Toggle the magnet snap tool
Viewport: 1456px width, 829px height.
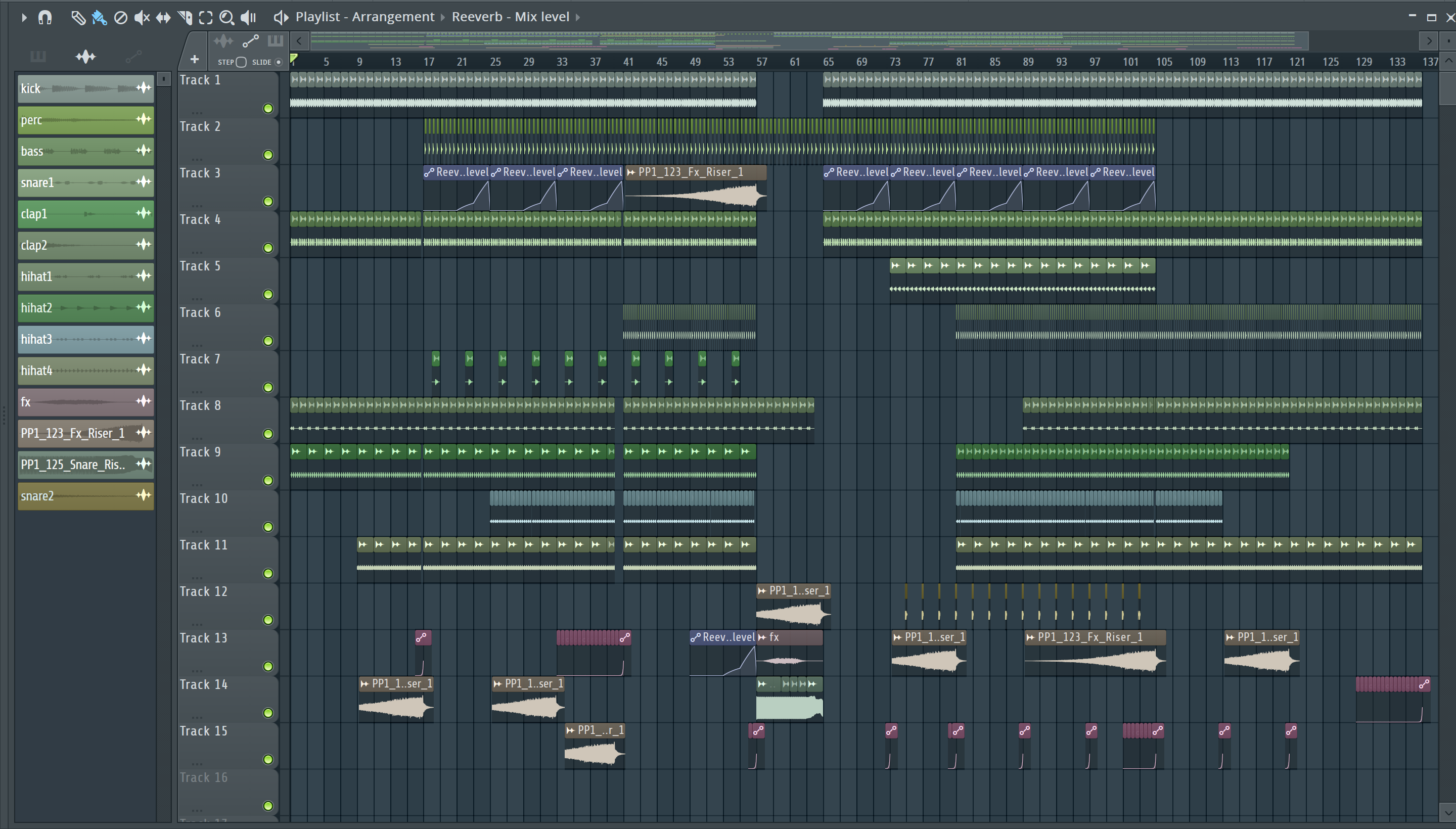(x=45, y=18)
